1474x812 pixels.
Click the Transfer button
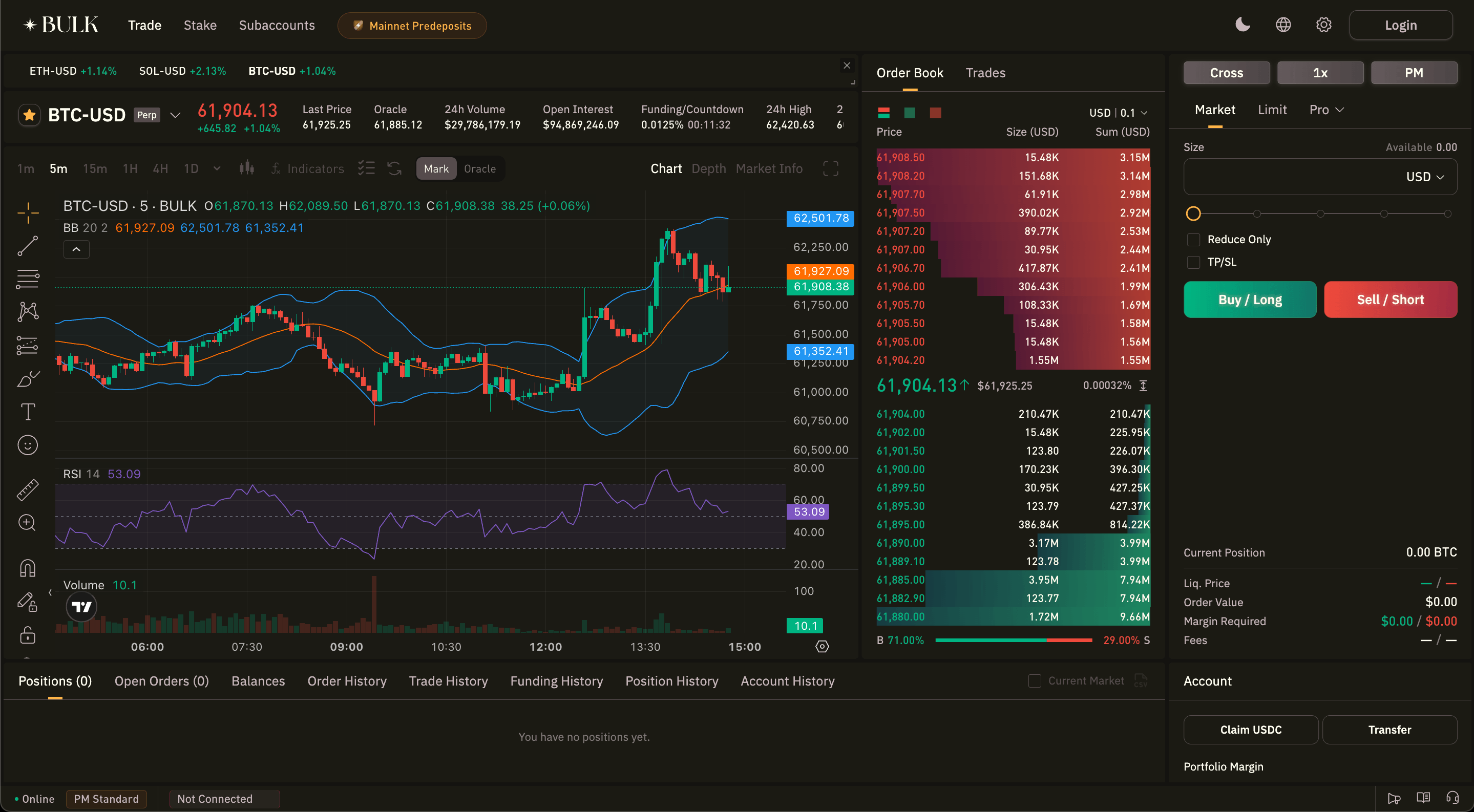(x=1389, y=729)
